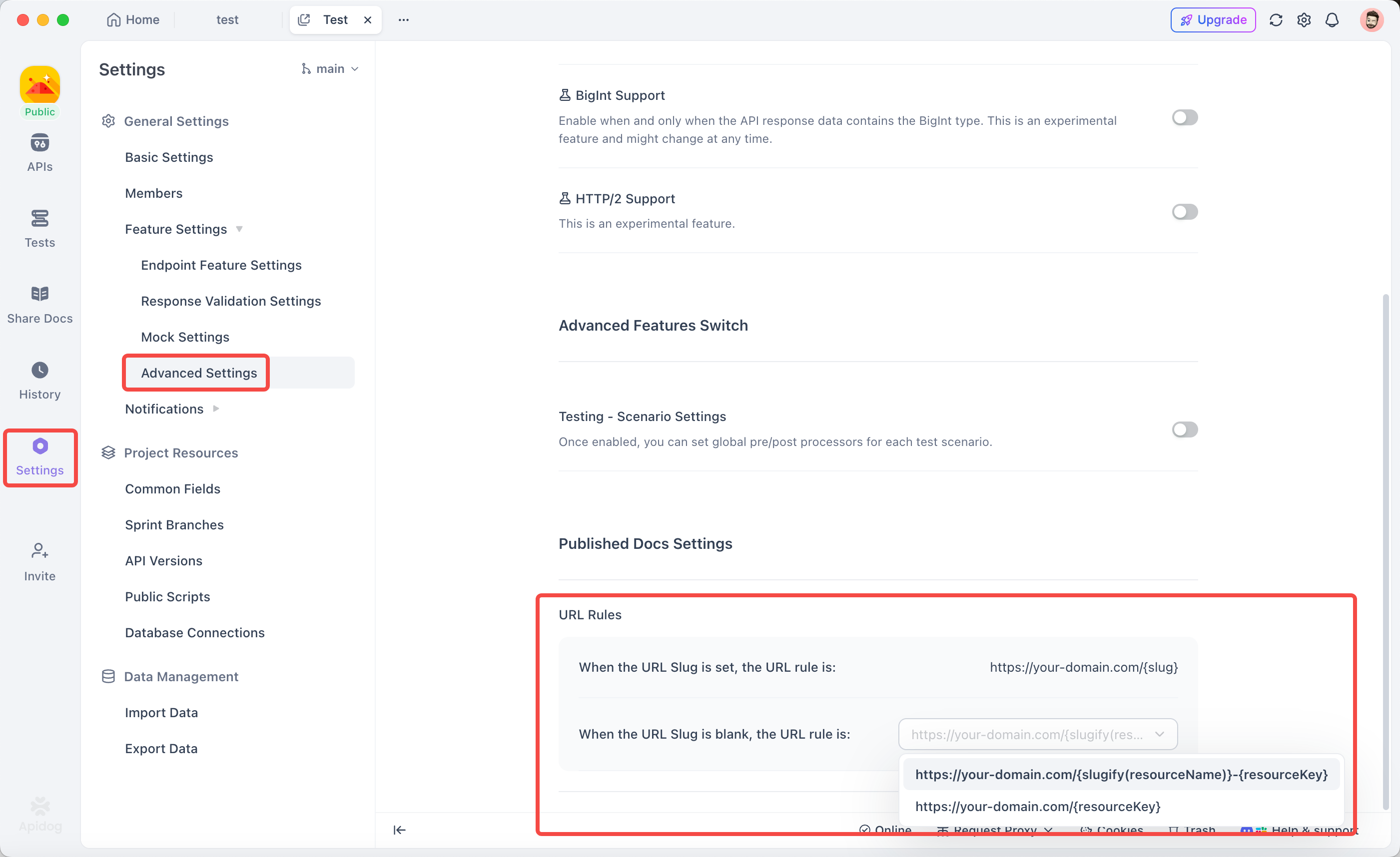Viewport: 1400px width, 857px height.
Task: Select the slugify(resourceName)-{resourceKey} URL option
Action: (1121, 774)
